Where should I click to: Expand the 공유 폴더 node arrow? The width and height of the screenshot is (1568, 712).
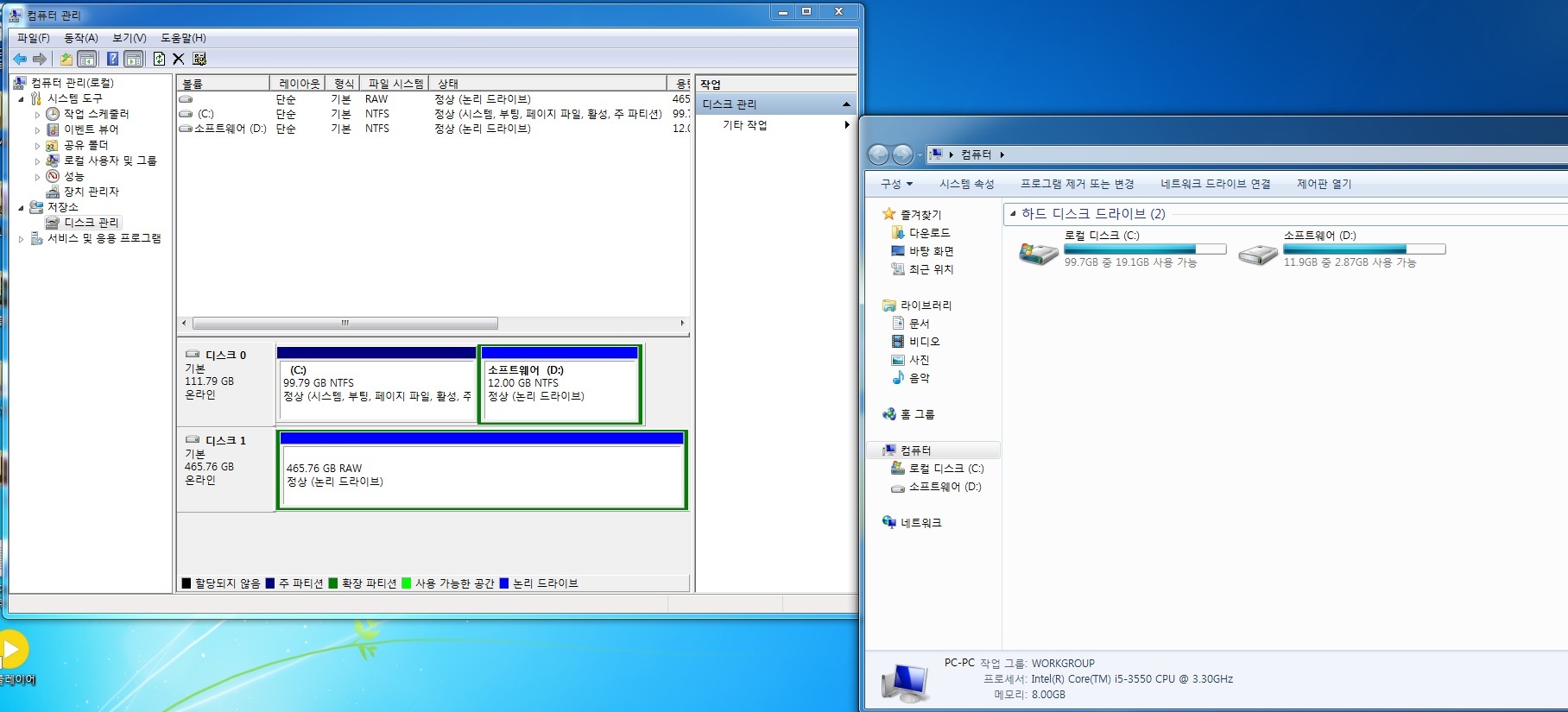click(x=37, y=146)
